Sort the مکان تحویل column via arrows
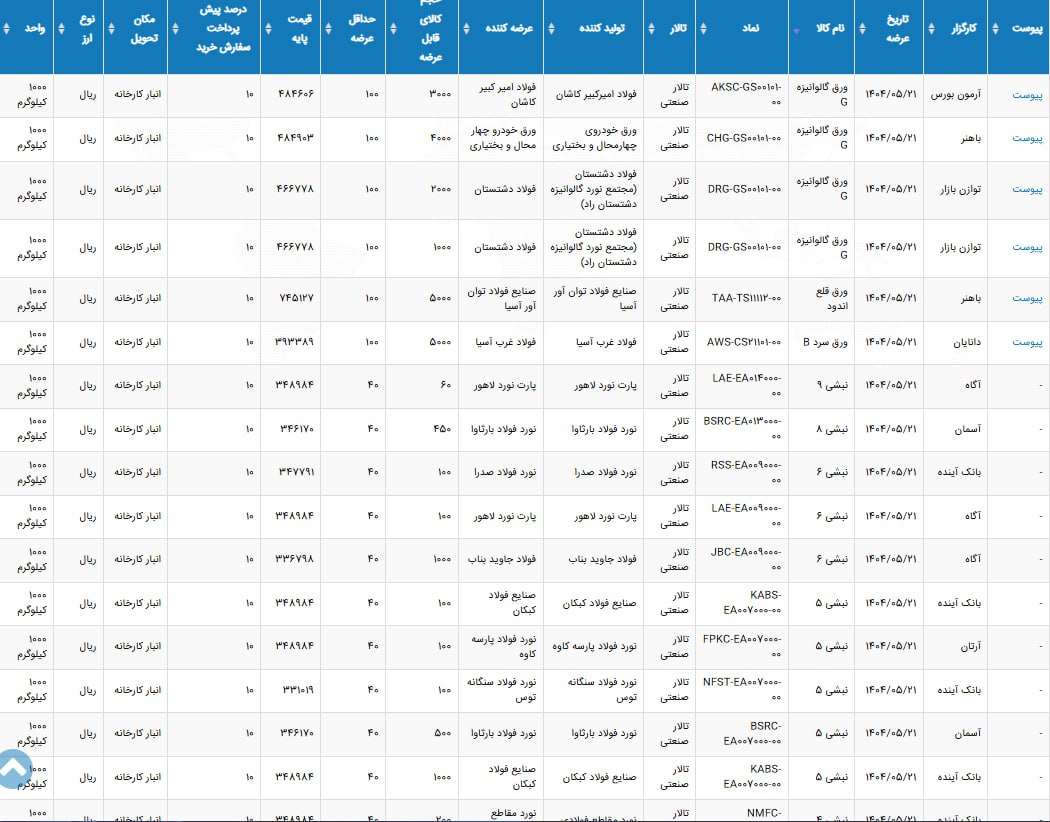This screenshot has width=1050, height=822. 111,28
